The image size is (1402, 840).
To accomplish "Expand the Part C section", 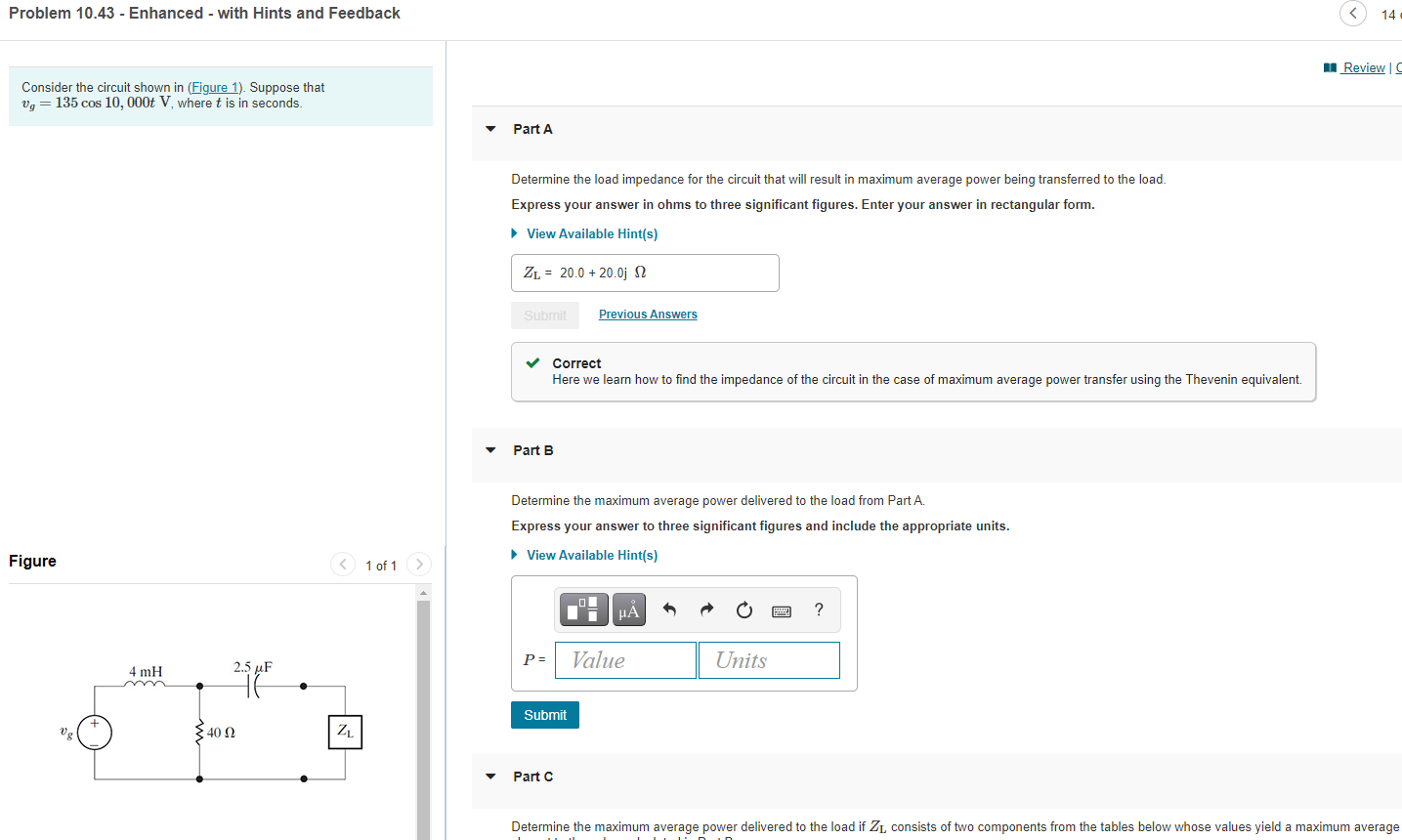I will click(490, 777).
